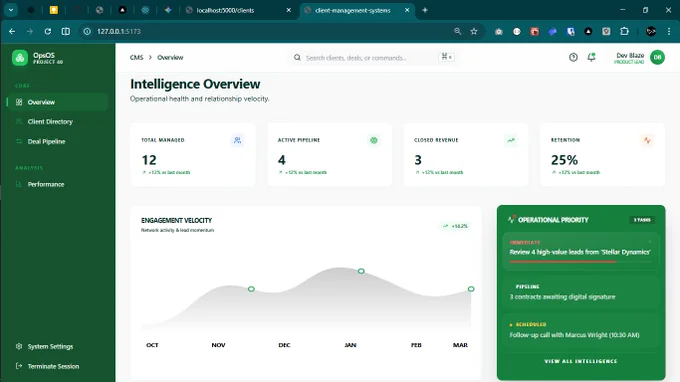Image resolution: width=680 pixels, height=382 pixels.
Task: Click Terminate Session to log out
Action: click(x=58, y=366)
